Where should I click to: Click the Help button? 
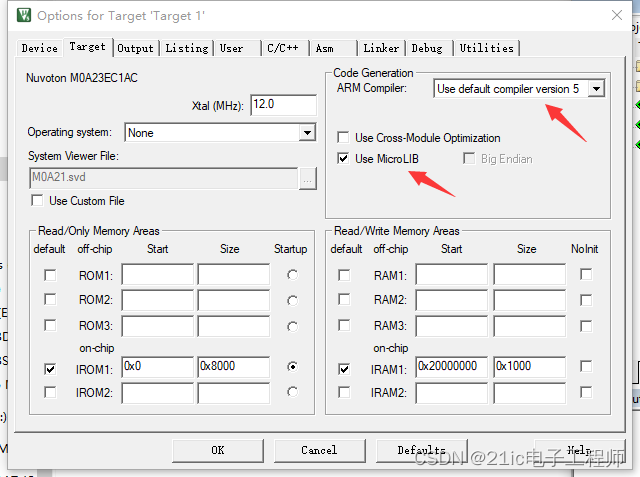(x=580, y=450)
